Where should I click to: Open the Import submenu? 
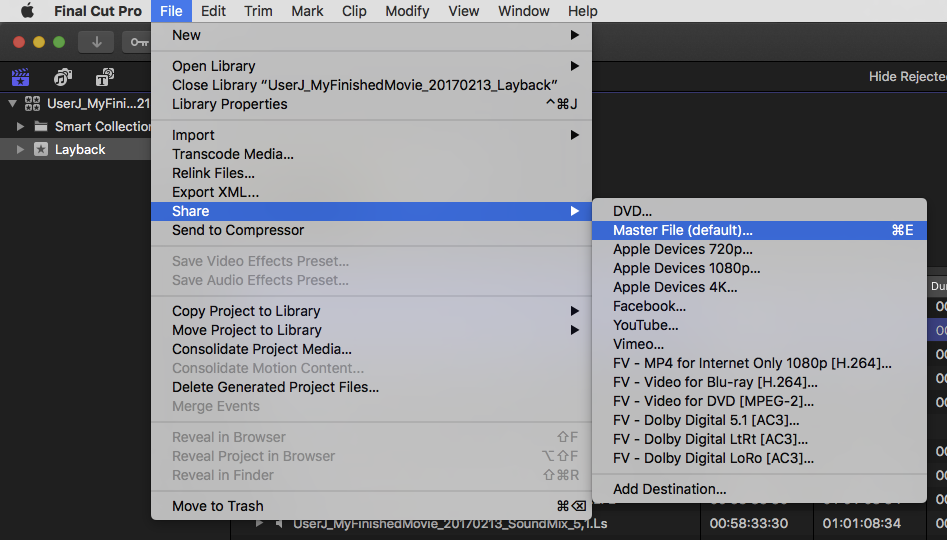pos(371,135)
